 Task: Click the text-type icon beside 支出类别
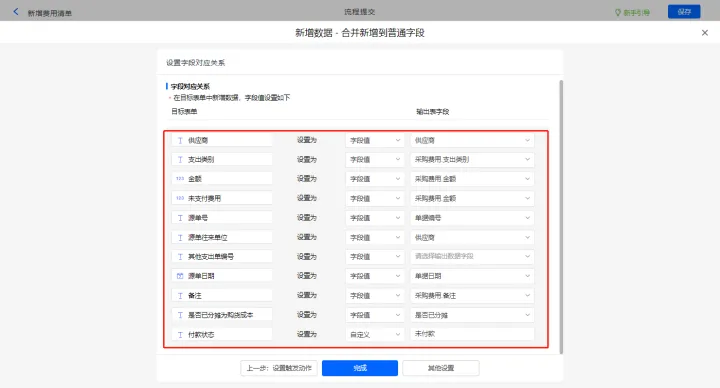tap(180, 160)
